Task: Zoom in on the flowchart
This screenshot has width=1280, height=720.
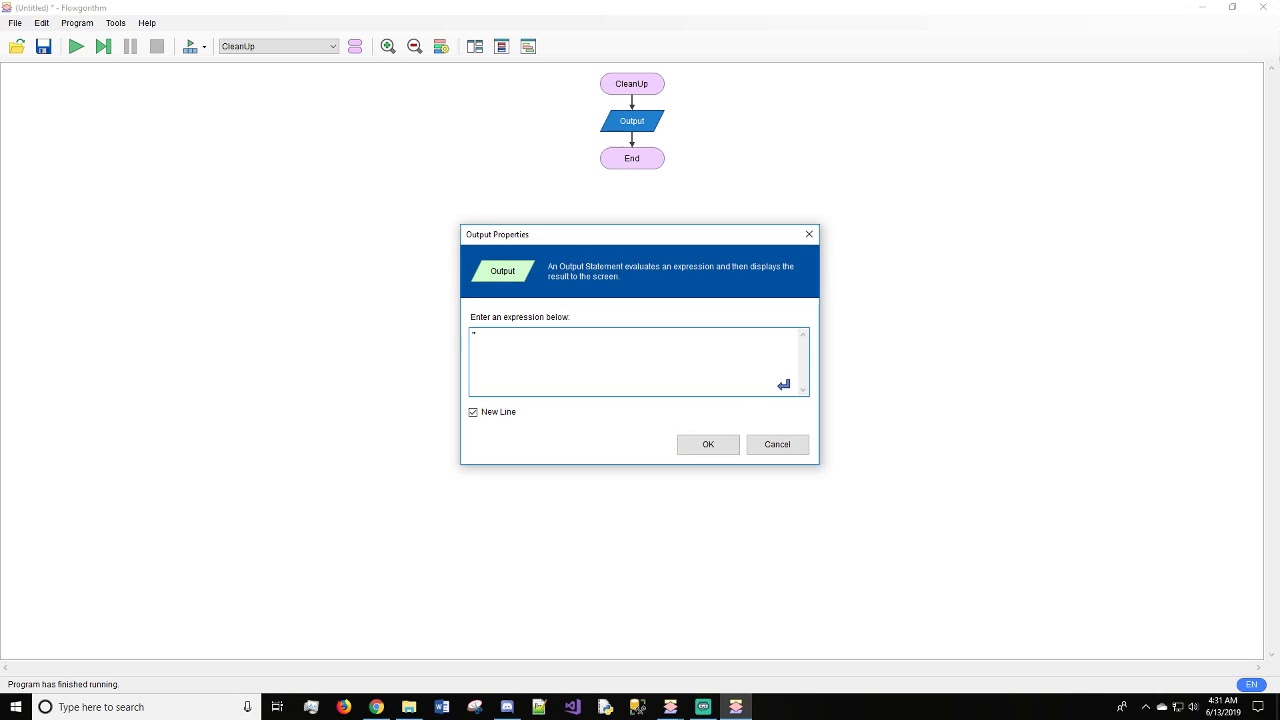Action: 388,46
